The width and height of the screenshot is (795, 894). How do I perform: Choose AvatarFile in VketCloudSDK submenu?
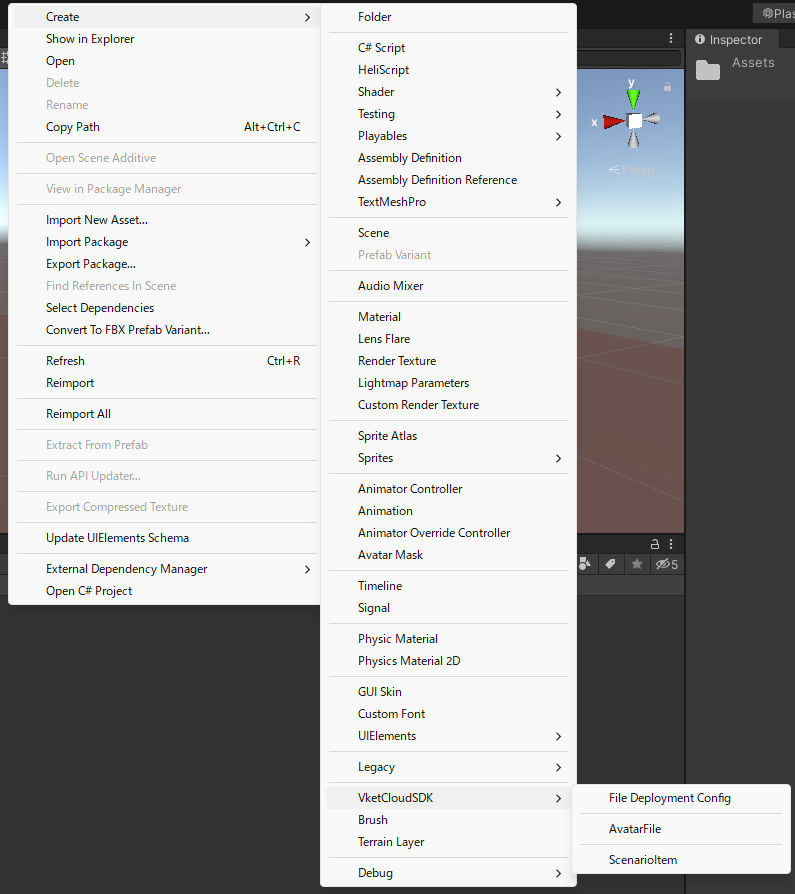click(x=681, y=829)
